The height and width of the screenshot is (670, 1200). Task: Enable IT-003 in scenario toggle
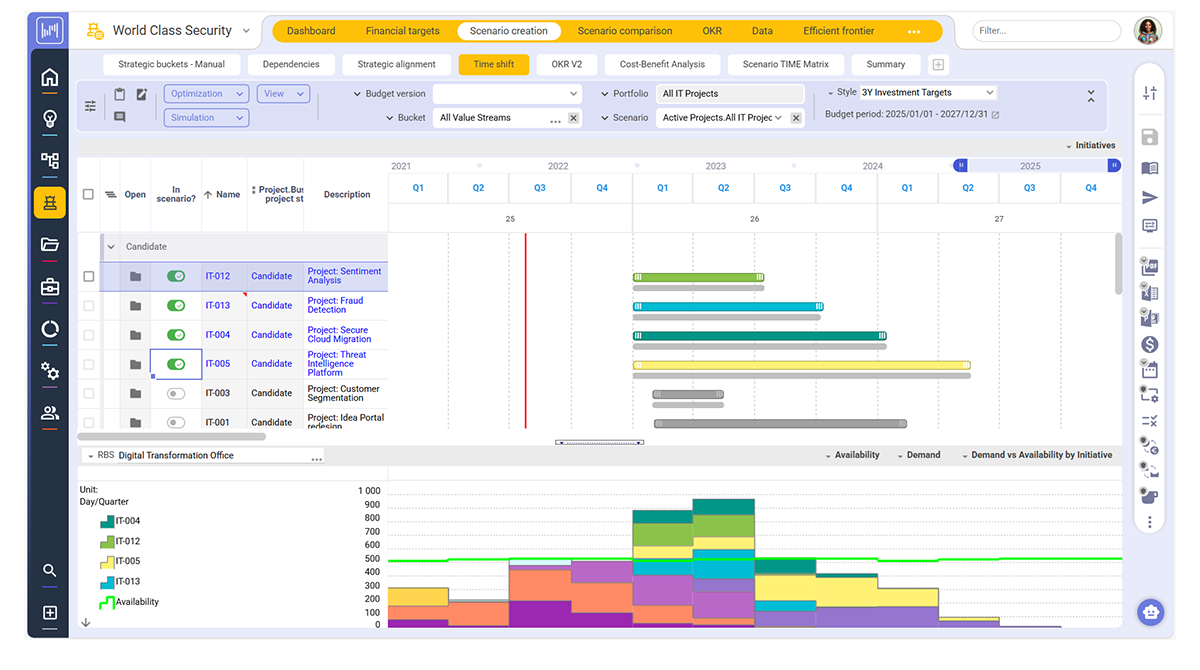176,394
